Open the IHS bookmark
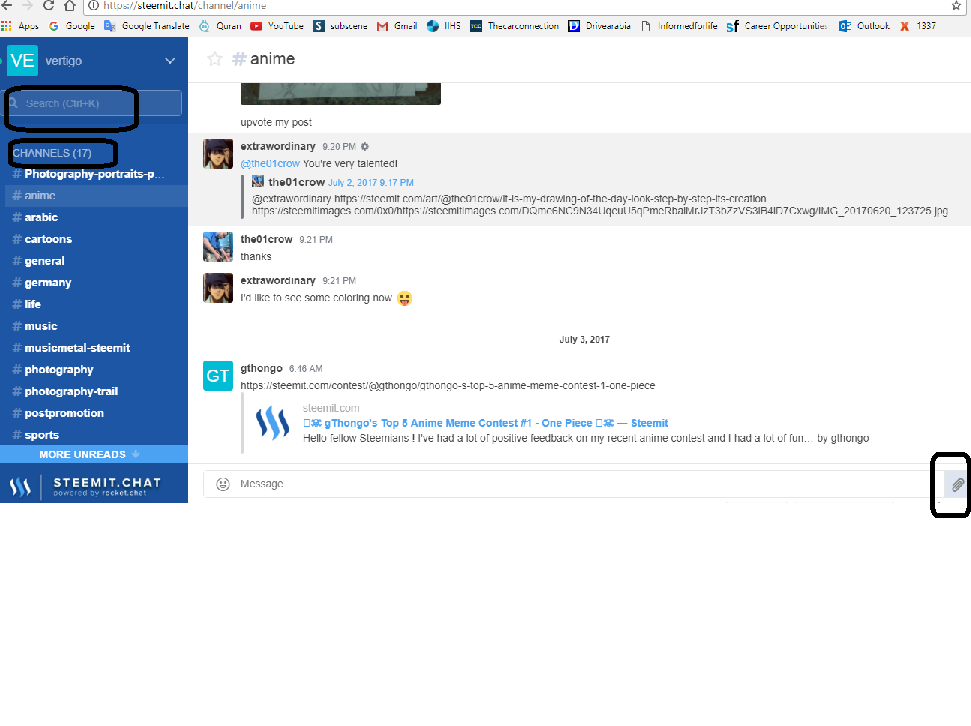 point(444,26)
